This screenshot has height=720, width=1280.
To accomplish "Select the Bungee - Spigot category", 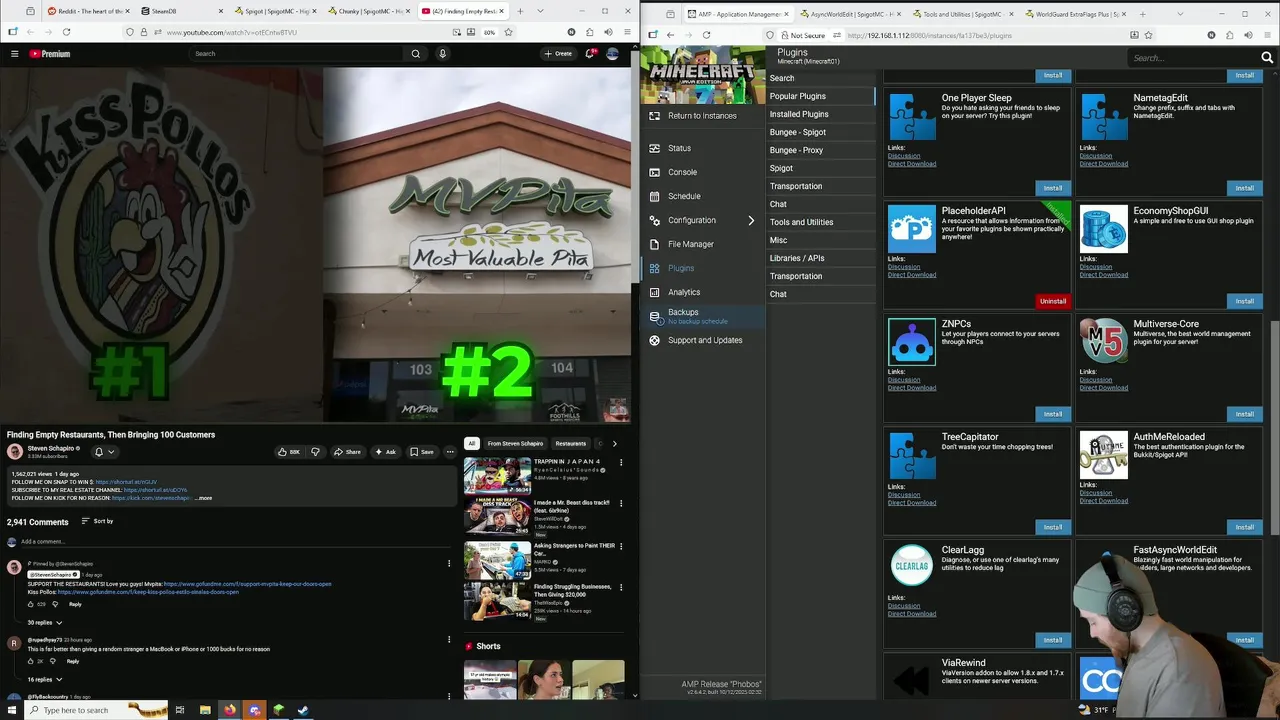I will coord(820,132).
